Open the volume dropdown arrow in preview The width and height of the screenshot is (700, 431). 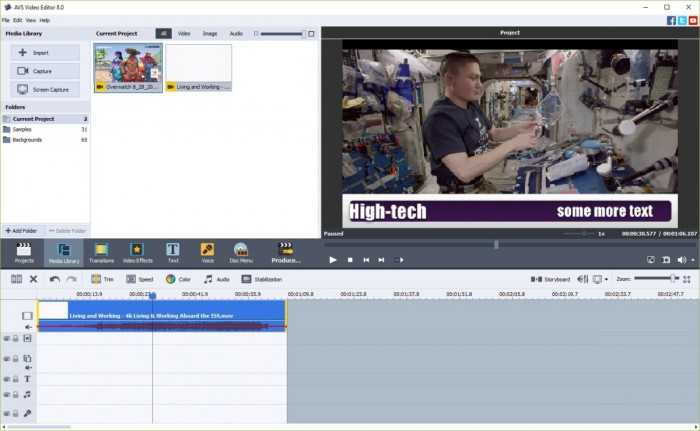(693, 259)
